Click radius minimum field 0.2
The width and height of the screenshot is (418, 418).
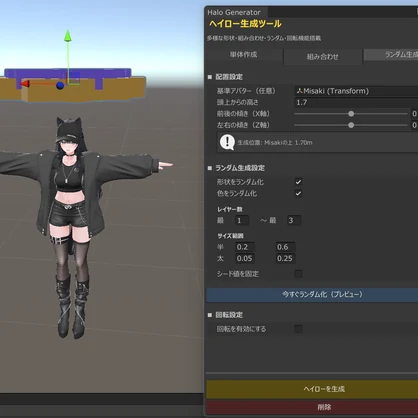pyautogui.click(x=245, y=247)
